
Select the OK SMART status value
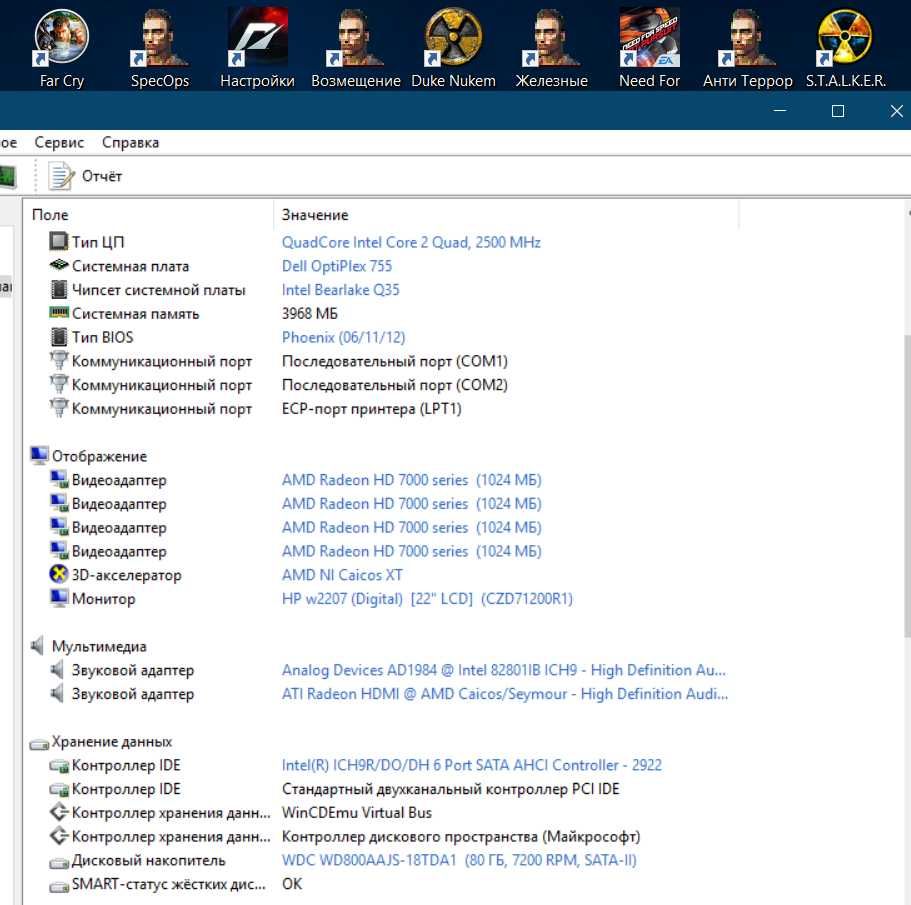(x=292, y=884)
